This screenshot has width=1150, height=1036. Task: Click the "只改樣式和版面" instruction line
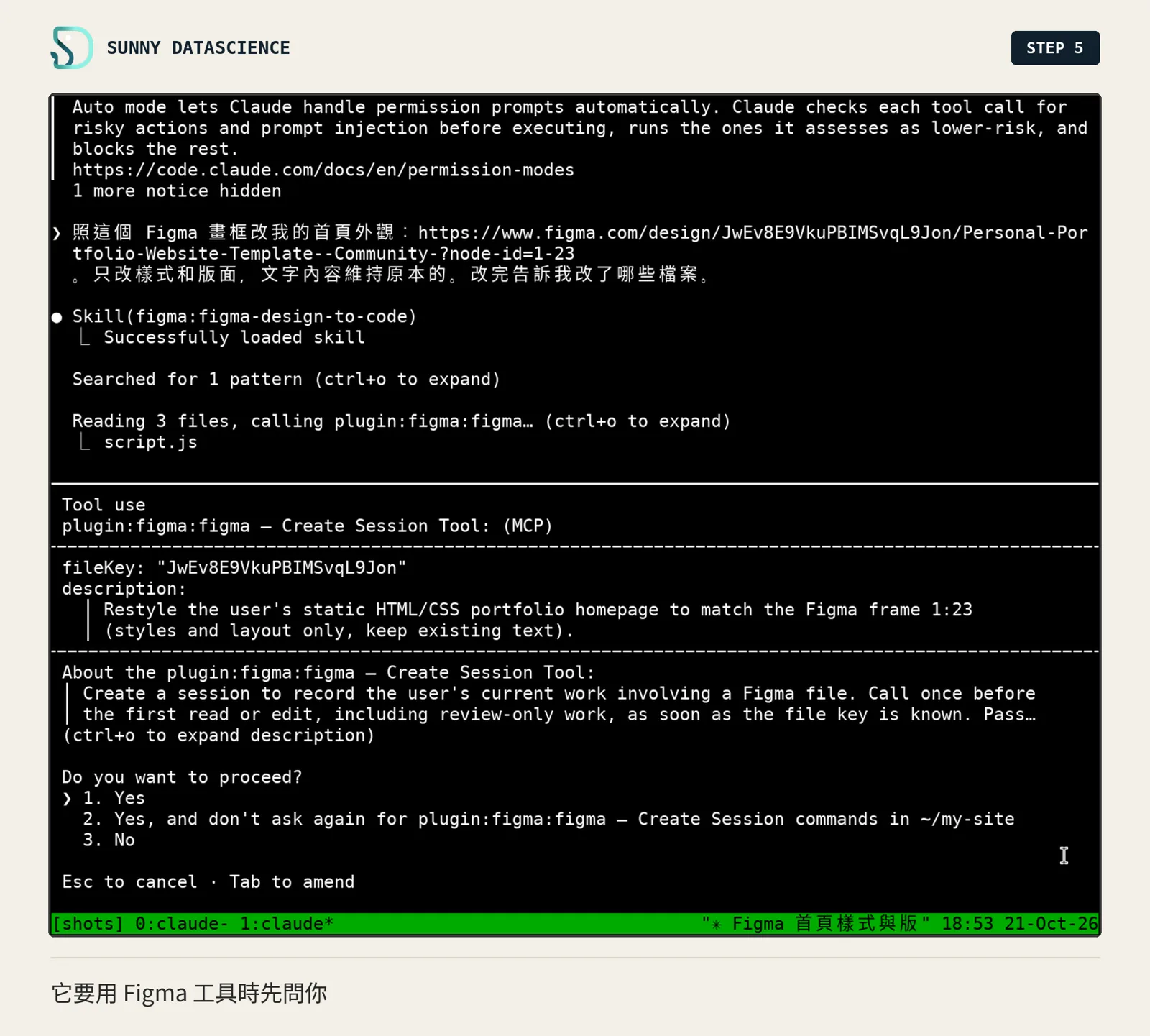392,275
